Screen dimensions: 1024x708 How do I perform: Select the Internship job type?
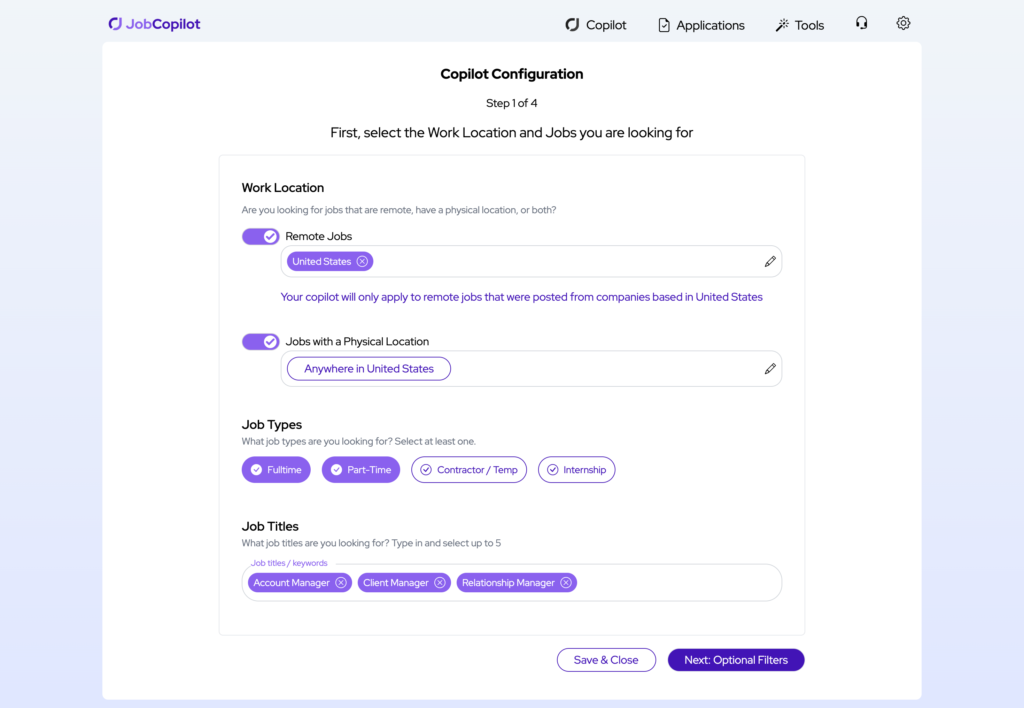tap(576, 470)
